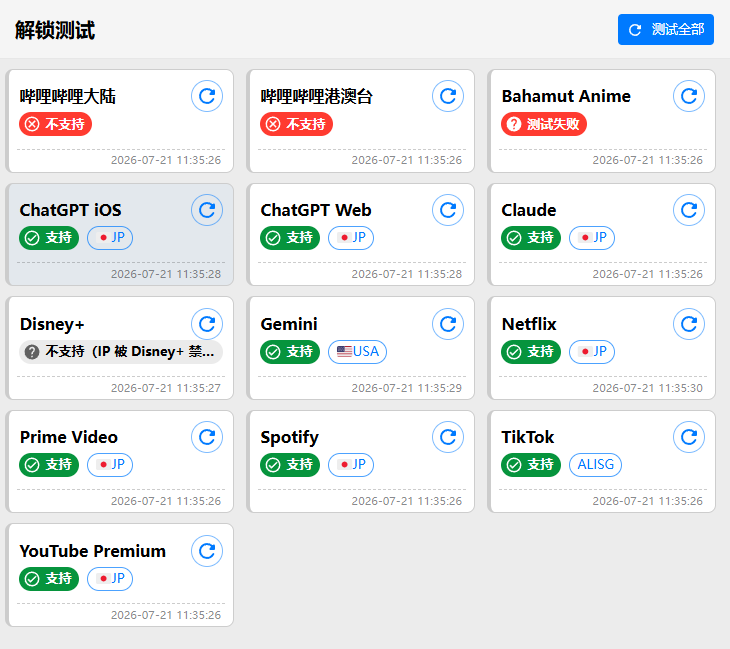This screenshot has height=649, width=730.
Task: Refresh the 哔哩哔哩港澳台 test
Action: (448, 96)
